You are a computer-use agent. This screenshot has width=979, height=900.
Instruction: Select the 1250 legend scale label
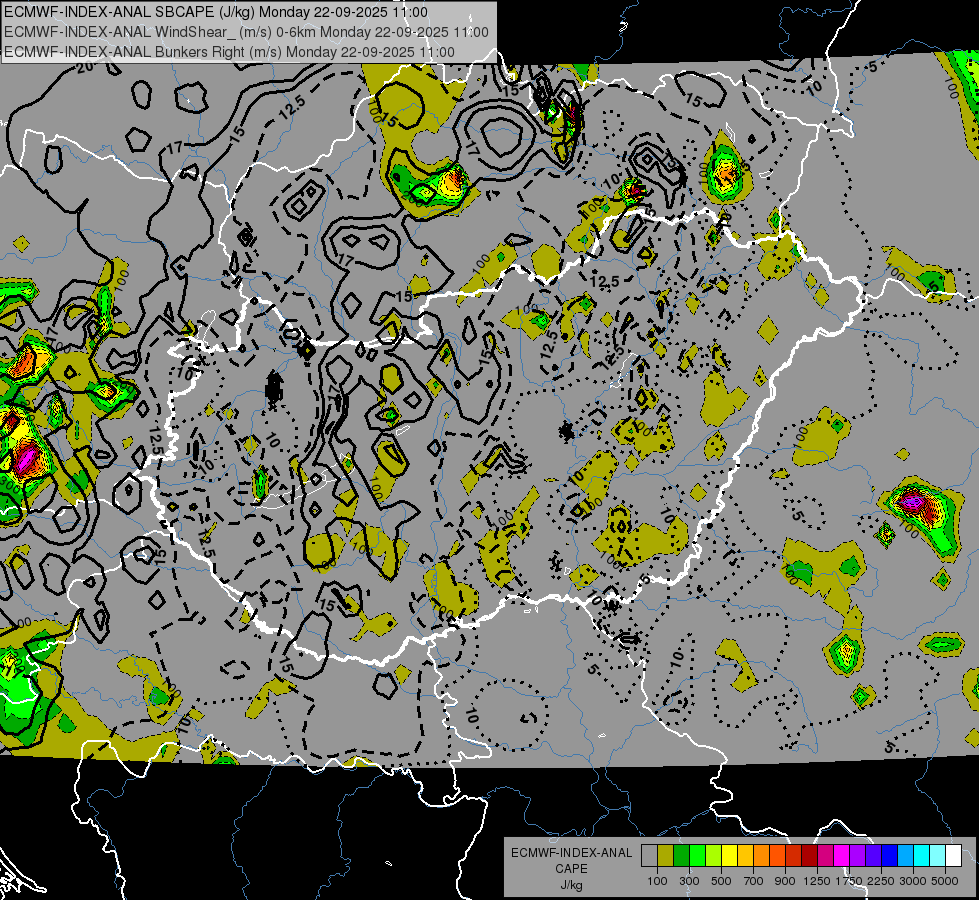coord(817,881)
